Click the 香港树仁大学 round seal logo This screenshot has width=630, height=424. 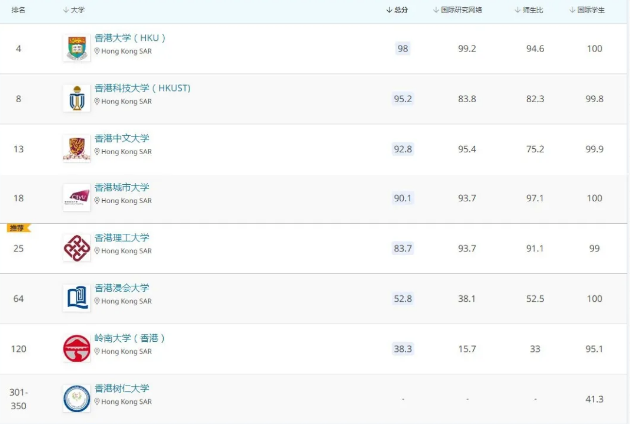click(x=77, y=398)
